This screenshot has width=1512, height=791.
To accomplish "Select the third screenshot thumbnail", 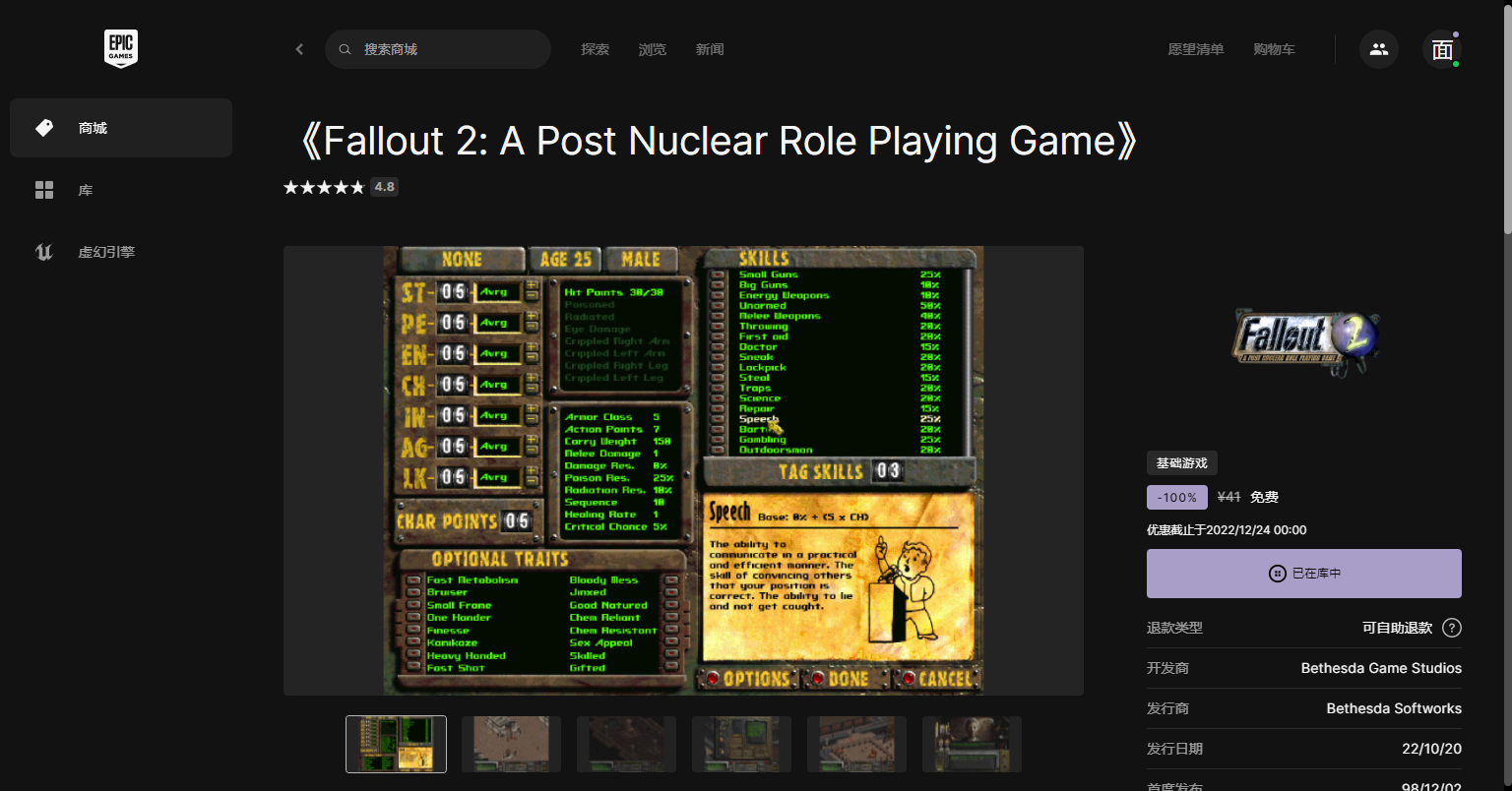I will pyautogui.click(x=626, y=744).
